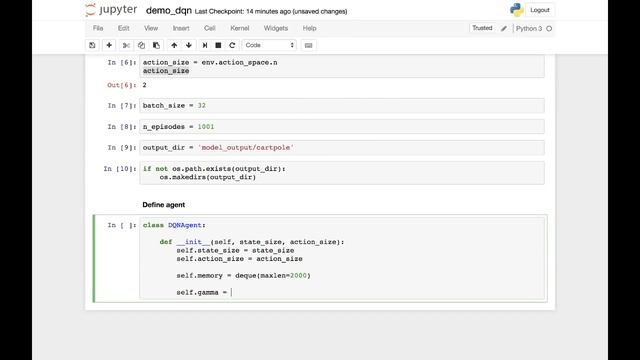The width and height of the screenshot is (640, 360).
Task: Click the os.makedirs(output_dir) line
Action: click(208, 177)
